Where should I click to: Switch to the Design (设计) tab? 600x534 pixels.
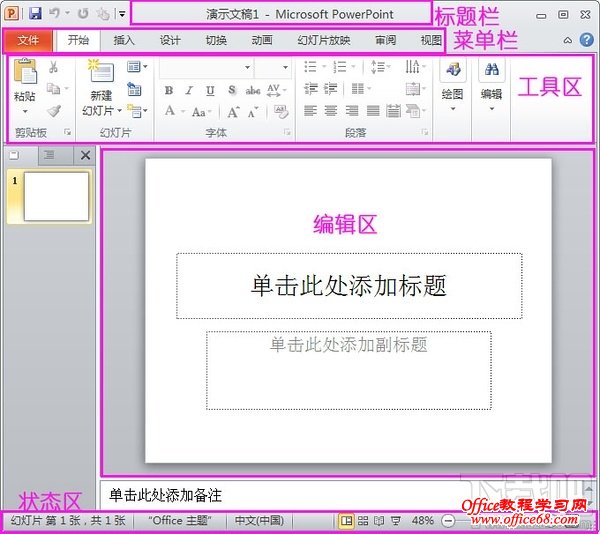point(170,40)
